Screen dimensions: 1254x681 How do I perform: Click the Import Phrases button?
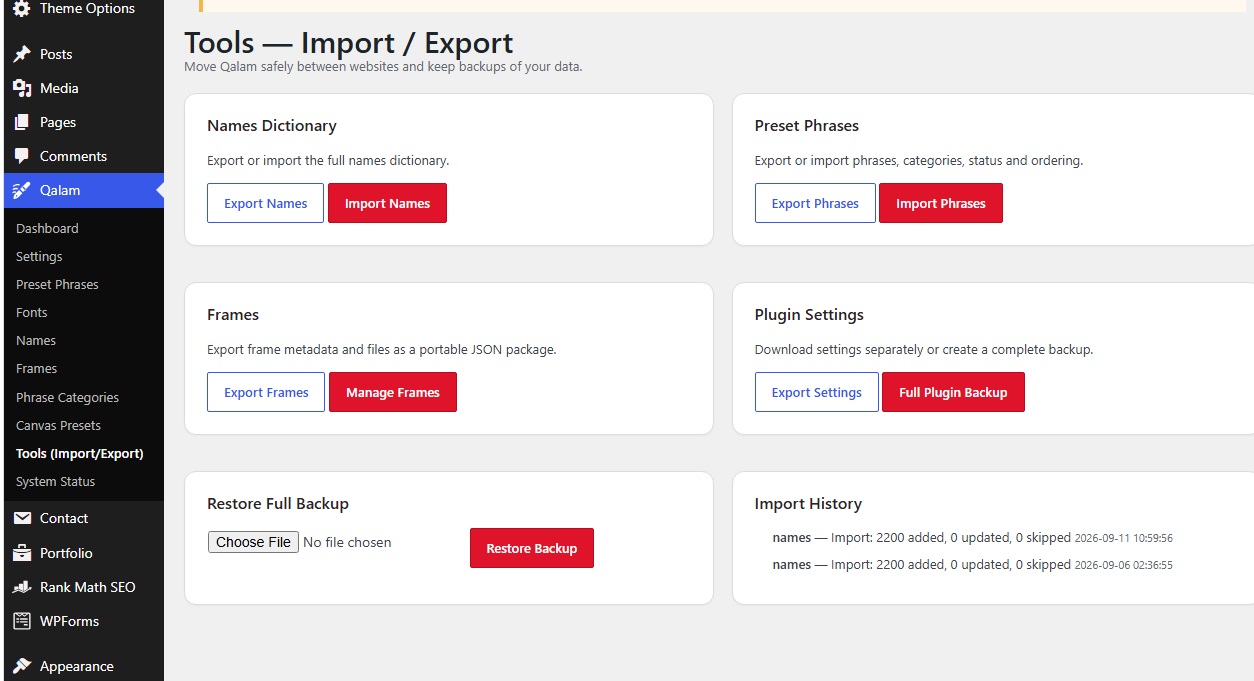(x=941, y=203)
